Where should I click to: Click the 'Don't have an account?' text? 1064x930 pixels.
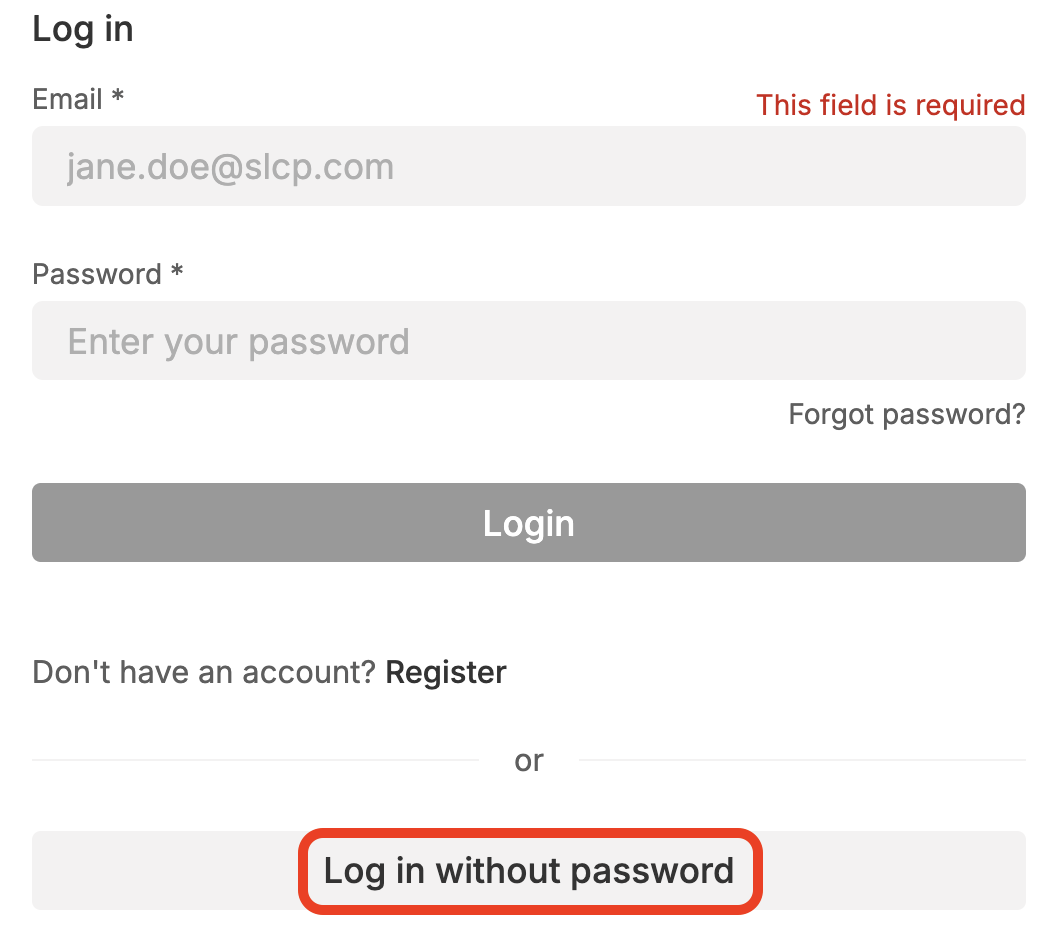point(204,672)
